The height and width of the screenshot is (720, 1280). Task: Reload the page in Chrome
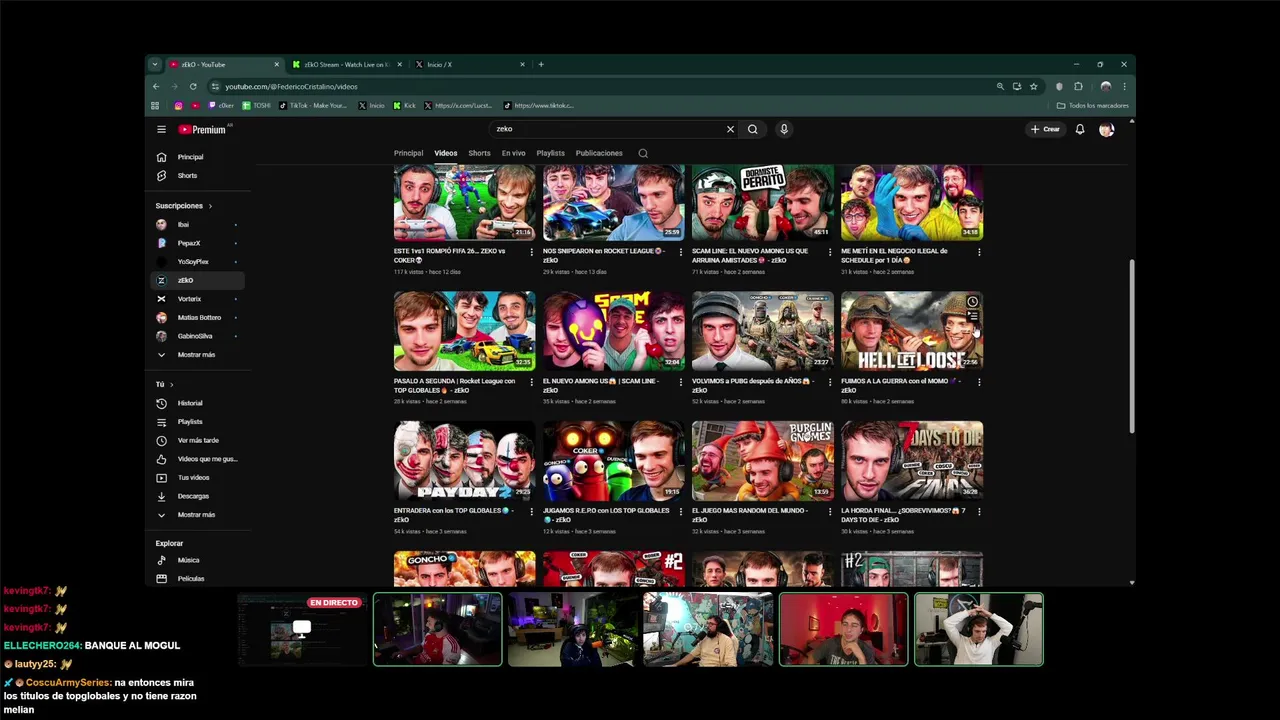(193, 86)
